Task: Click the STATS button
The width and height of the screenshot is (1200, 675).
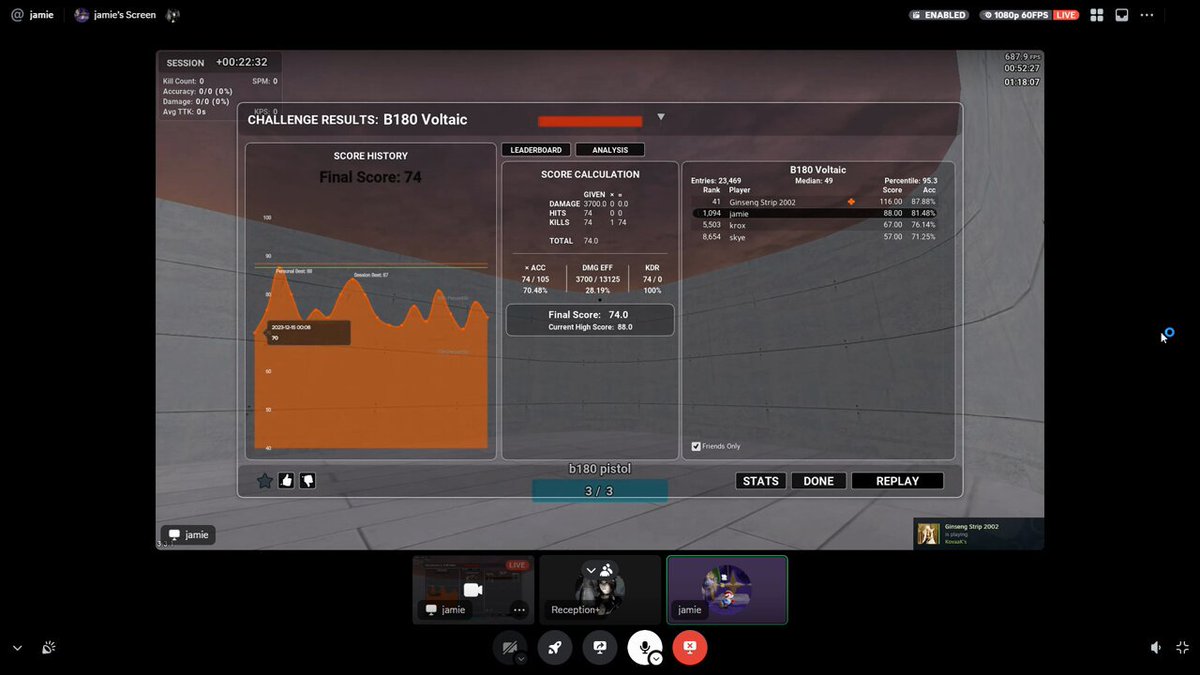Action: tap(761, 481)
